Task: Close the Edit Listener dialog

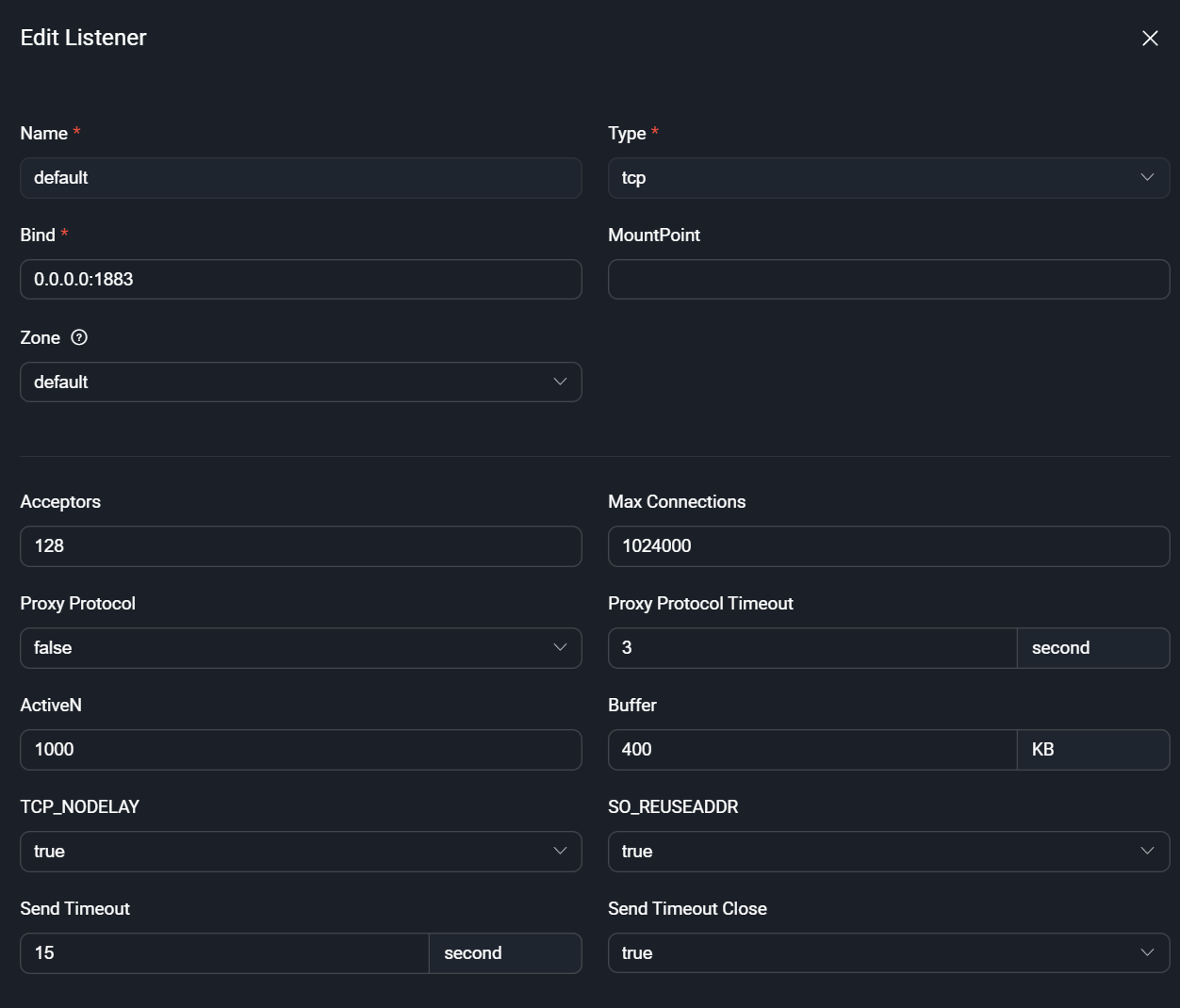Action: pos(1150,38)
